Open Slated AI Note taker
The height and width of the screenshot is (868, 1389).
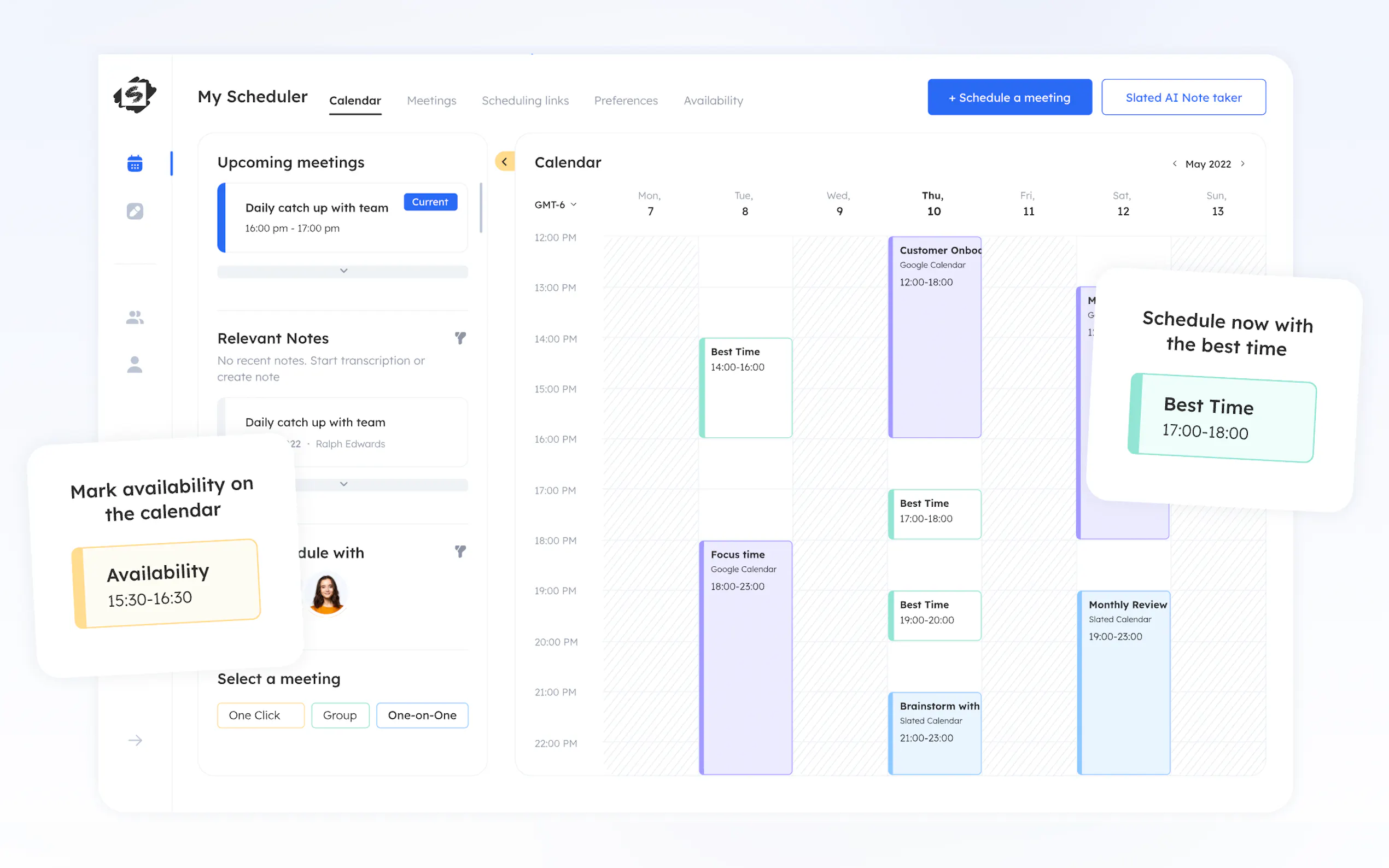click(1183, 98)
